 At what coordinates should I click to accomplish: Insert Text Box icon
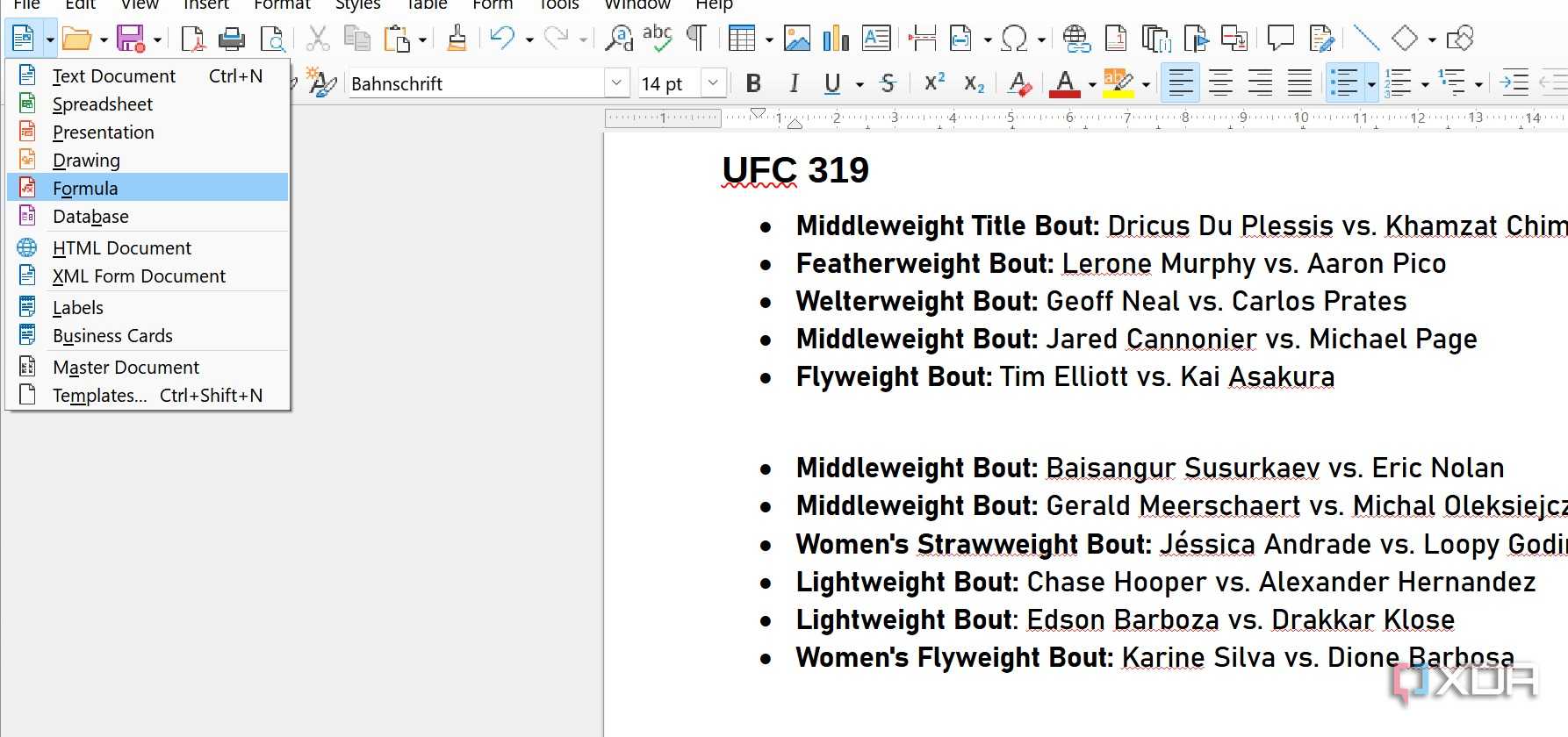coord(876,39)
